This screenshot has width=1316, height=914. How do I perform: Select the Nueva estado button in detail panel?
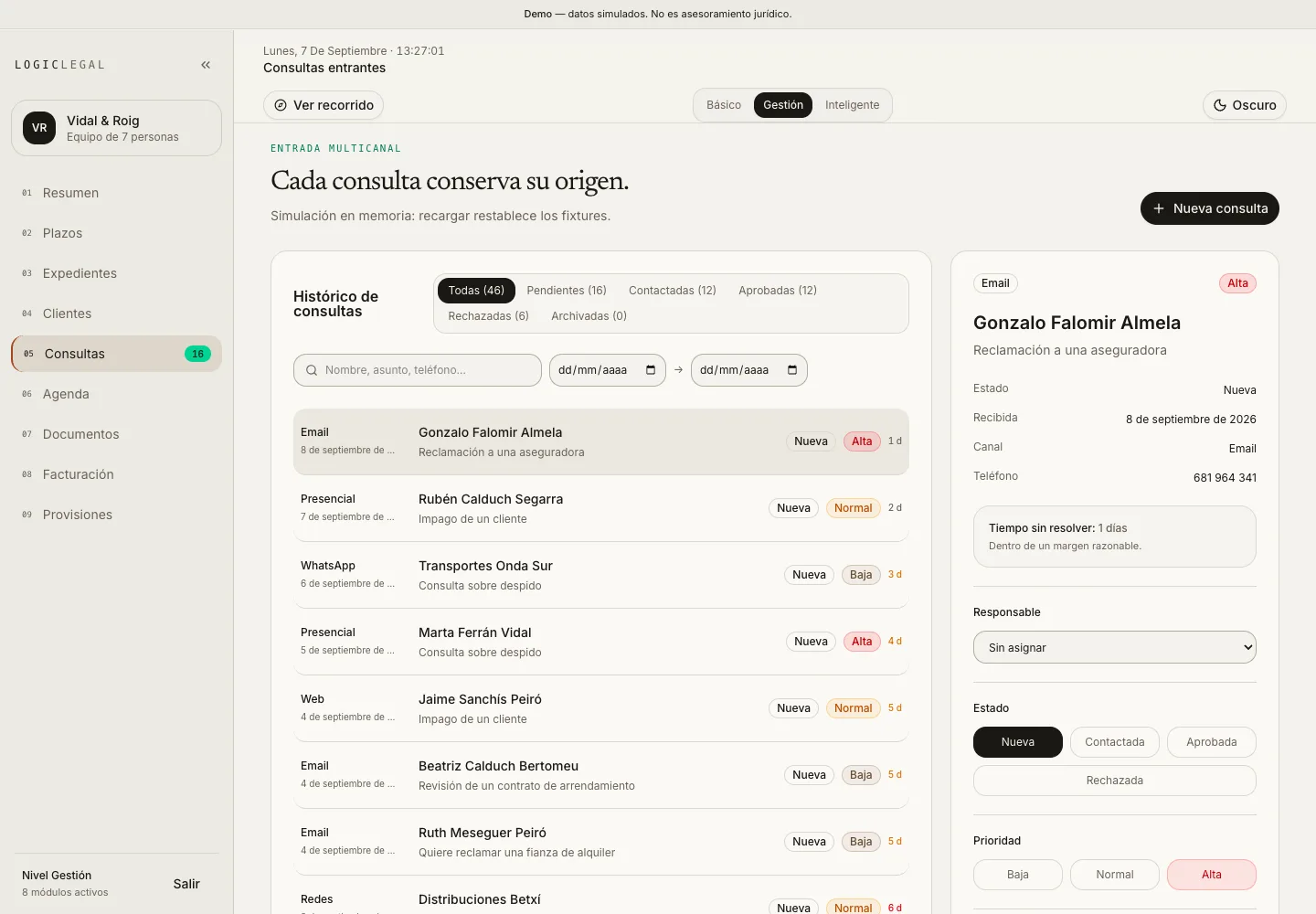[x=1018, y=742]
